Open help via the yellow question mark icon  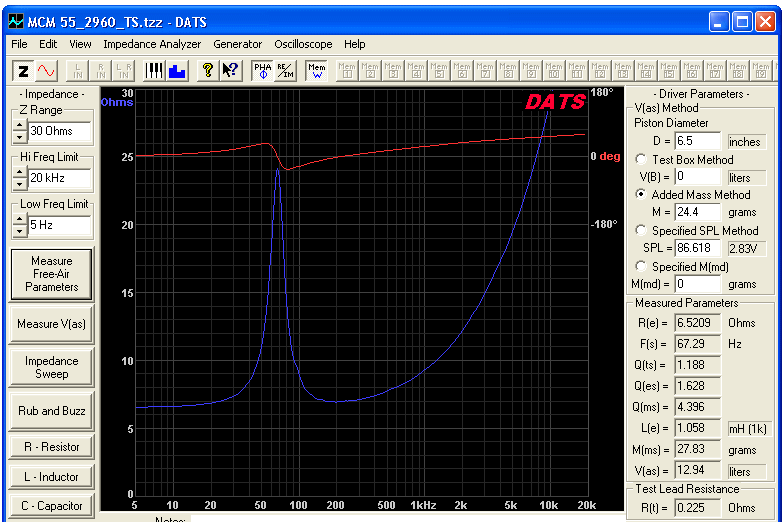coord(208,71)
